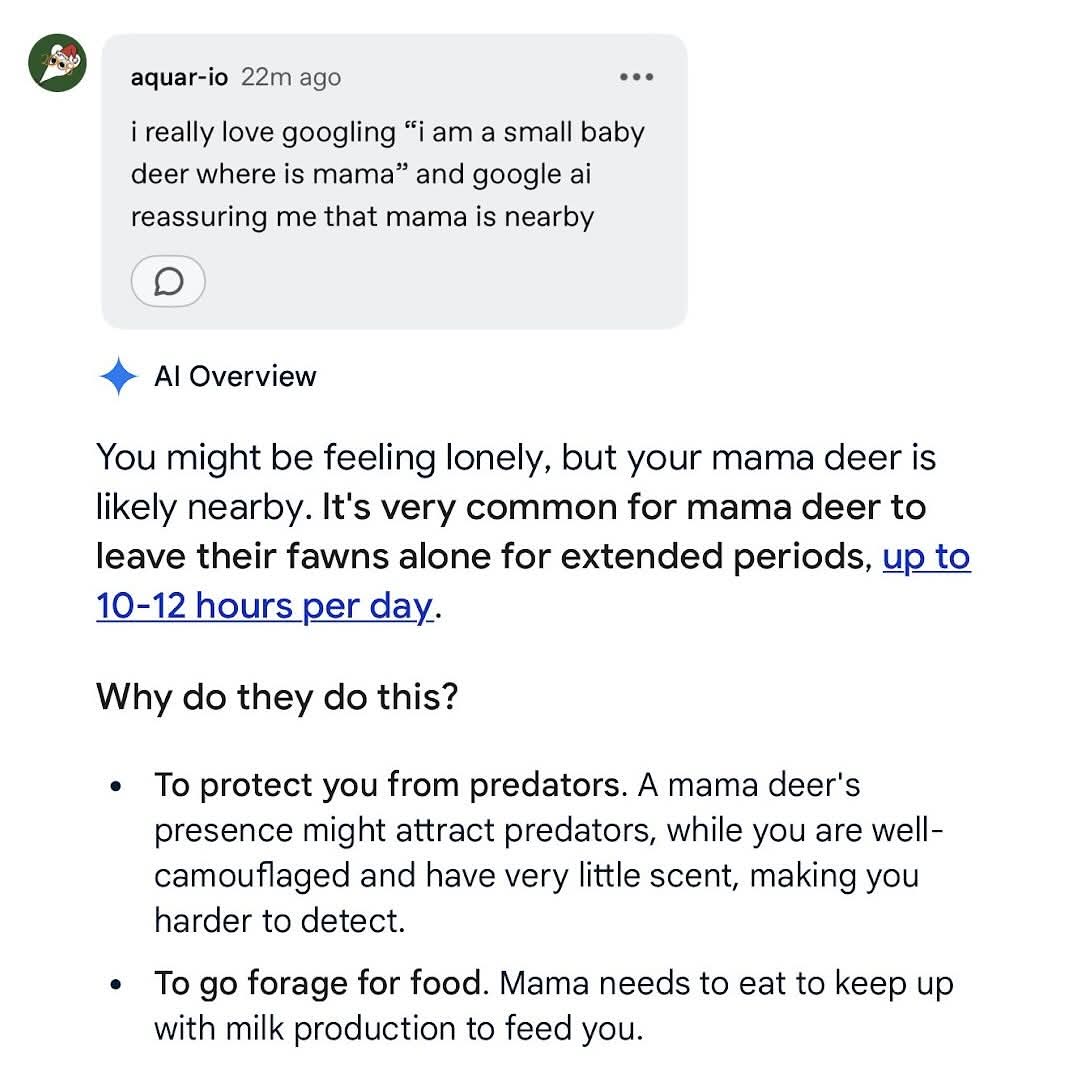Click the gray post card background
The width and height of the screenshot is (1080, 1080).
(x=394, y=181)
